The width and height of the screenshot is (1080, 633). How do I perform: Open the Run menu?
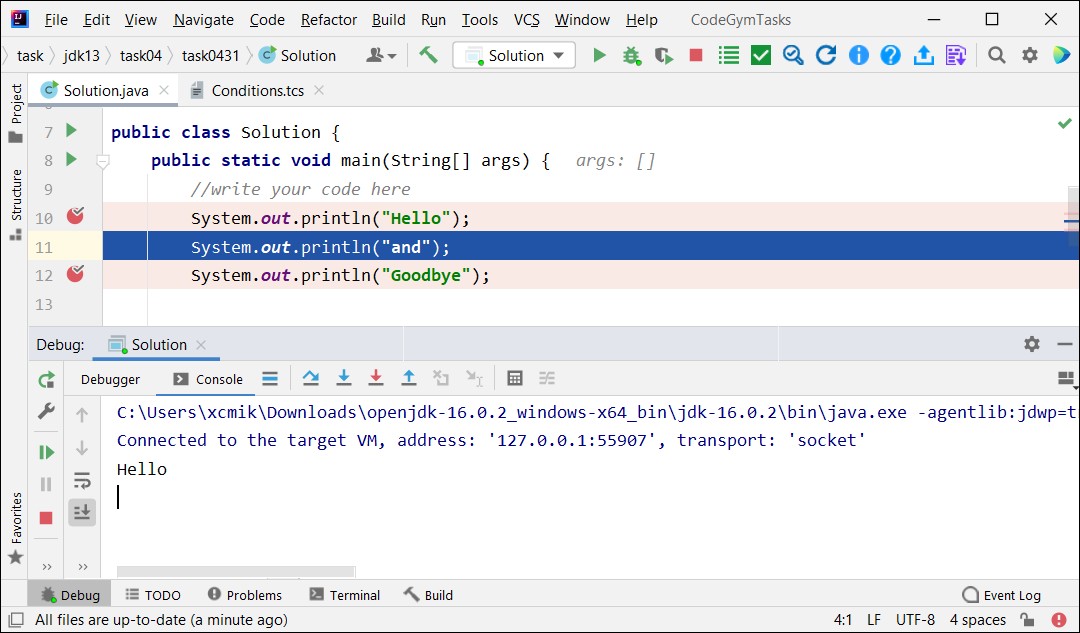[433, 20]
